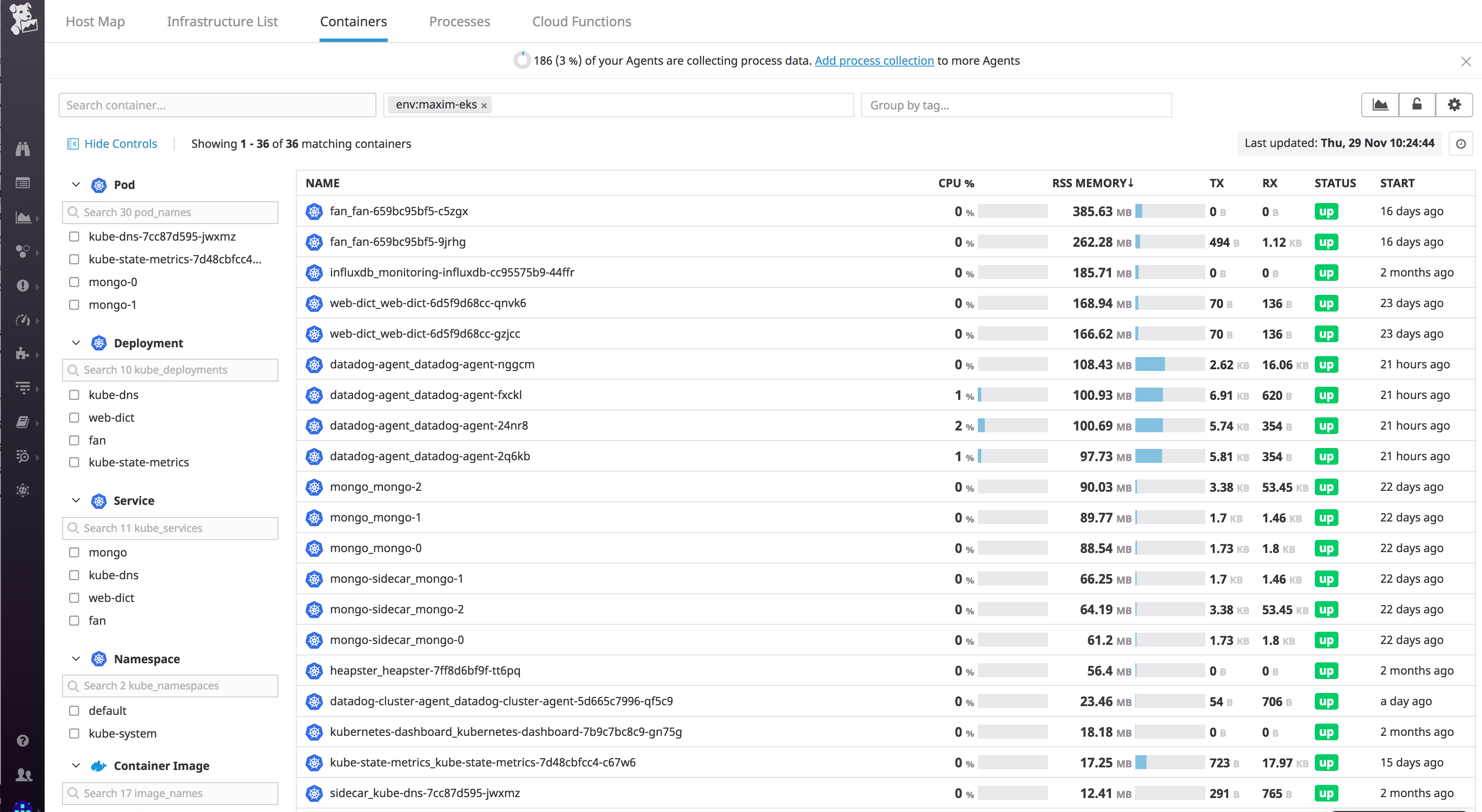This screenshot has height=812, width=1482.
Task: Click the Add process collection link
Action: click(874, 60)
